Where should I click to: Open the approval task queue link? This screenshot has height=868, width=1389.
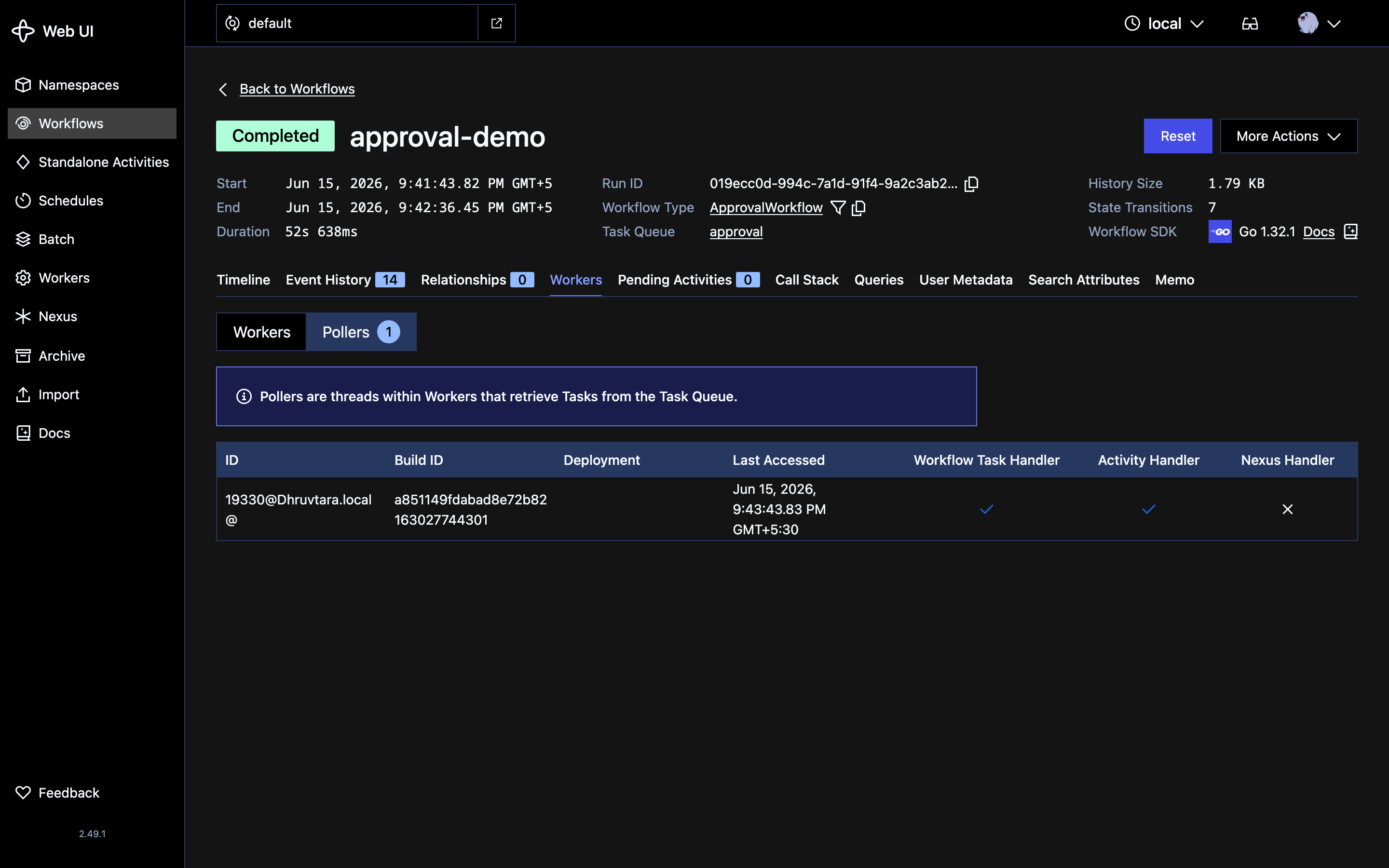pyautogui.click(x=736, y=232)
